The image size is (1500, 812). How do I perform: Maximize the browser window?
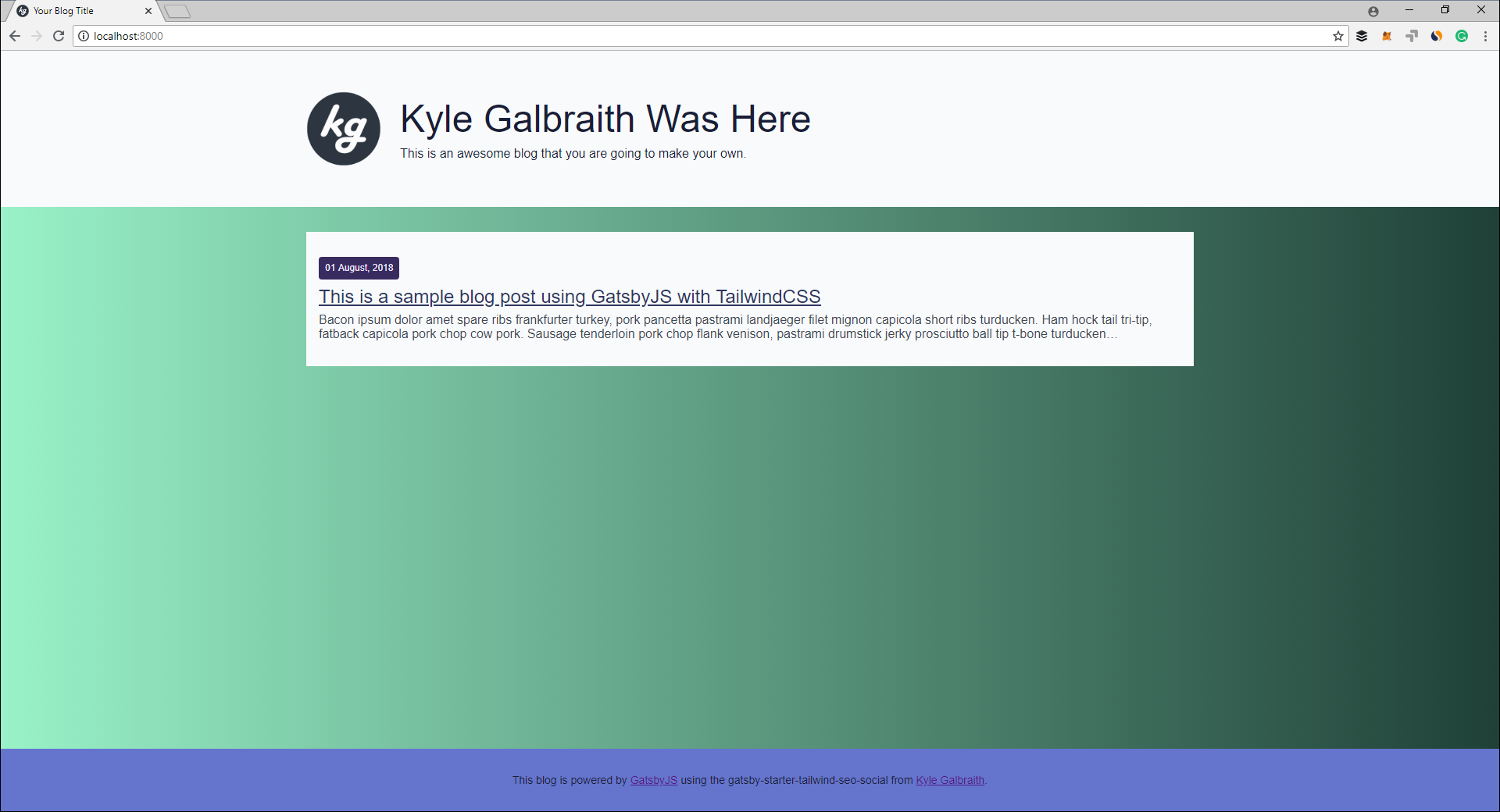pos(1445,10)
